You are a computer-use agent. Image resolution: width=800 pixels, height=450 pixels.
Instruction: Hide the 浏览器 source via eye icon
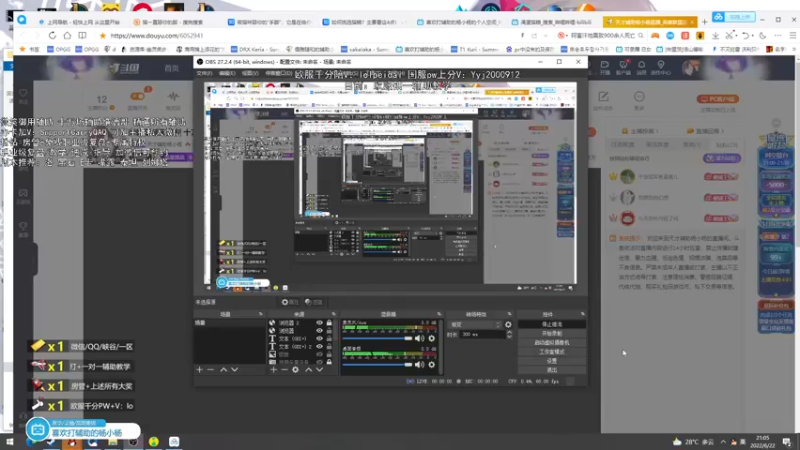pyautogui.click(x=319, y=331)
